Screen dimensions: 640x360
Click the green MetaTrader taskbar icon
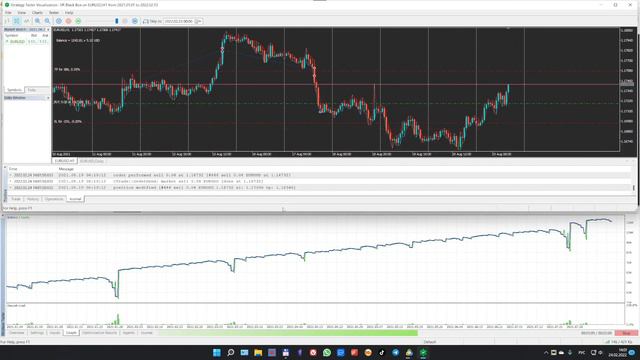(423, 352)
